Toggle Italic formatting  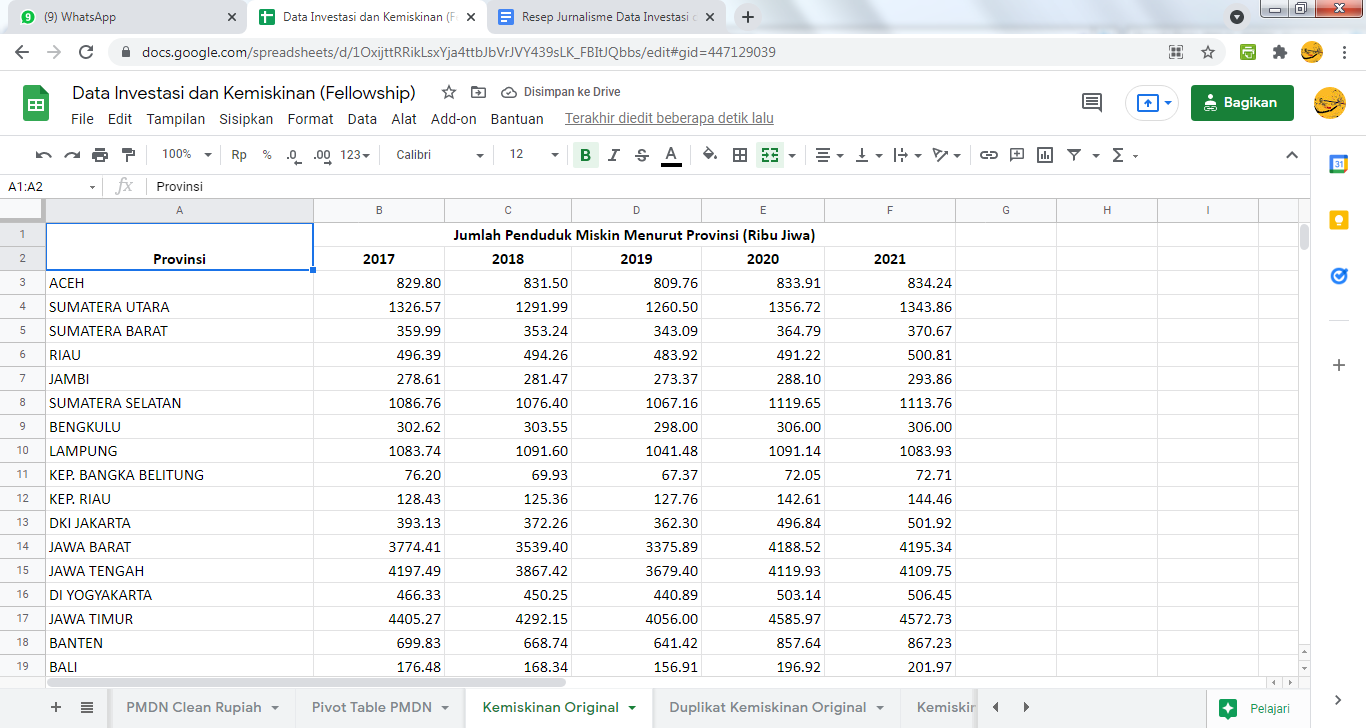[x=614, y=155]
